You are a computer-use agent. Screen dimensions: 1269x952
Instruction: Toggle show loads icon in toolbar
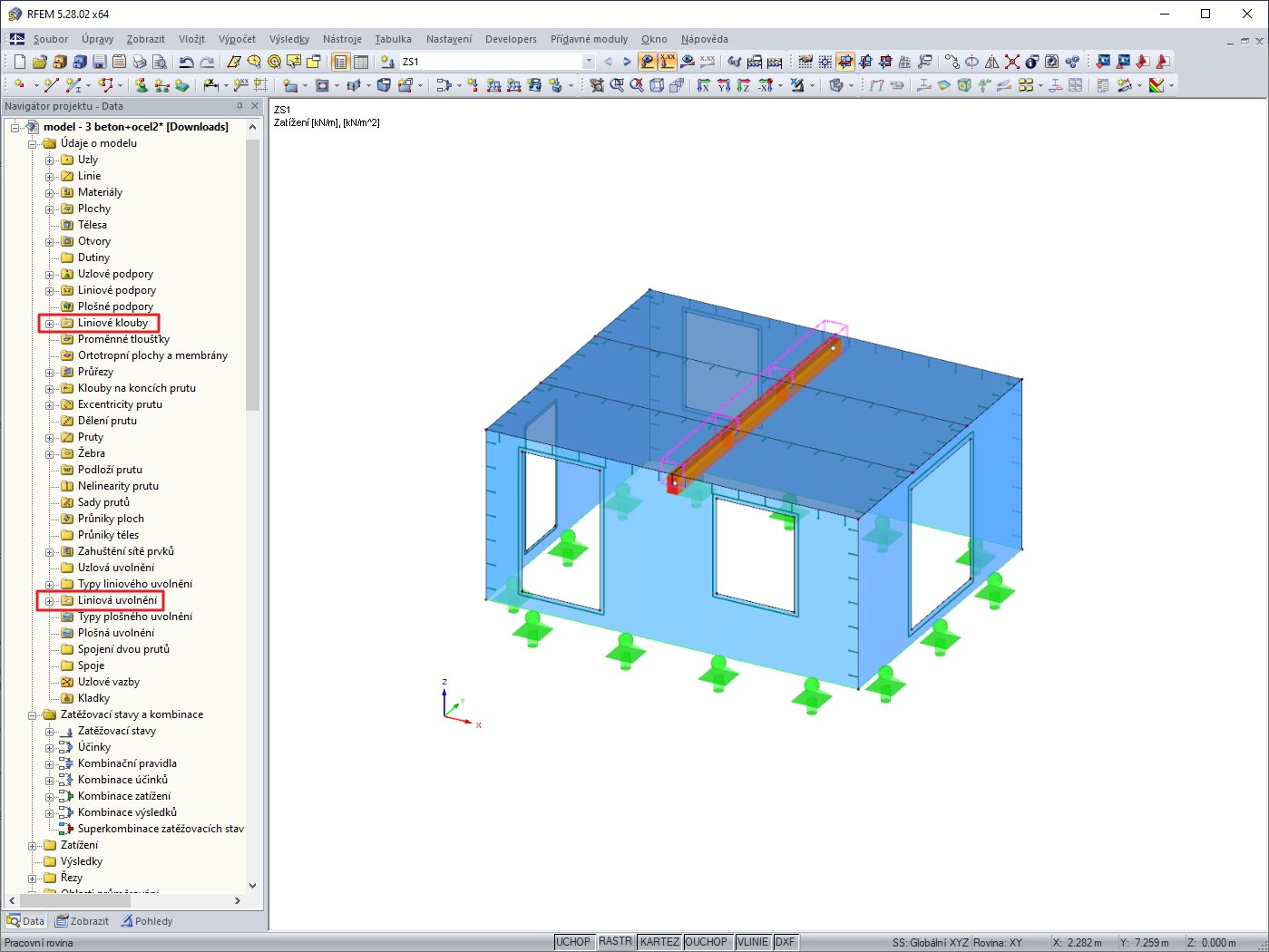(648, 62)
